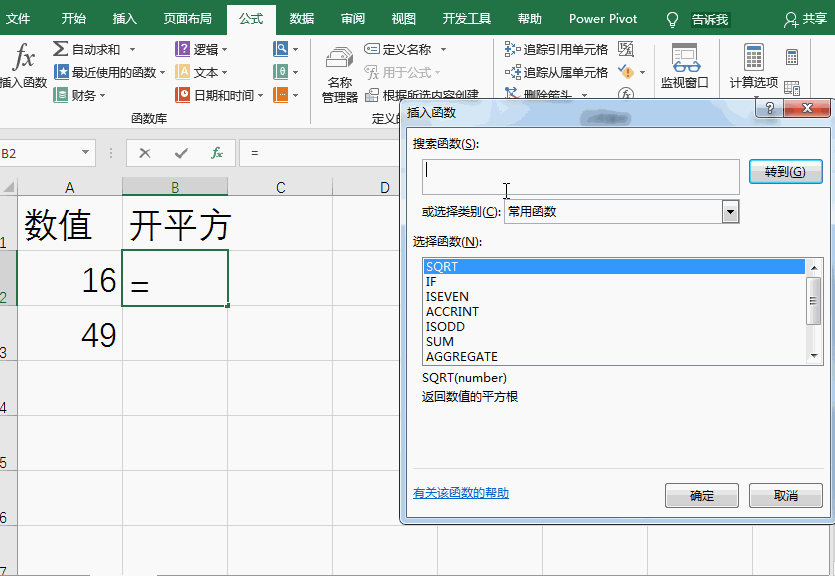Viewport: 835px width, 576px height.
Task: Open the File (文件) tab
Action: [x=18, y=19]
